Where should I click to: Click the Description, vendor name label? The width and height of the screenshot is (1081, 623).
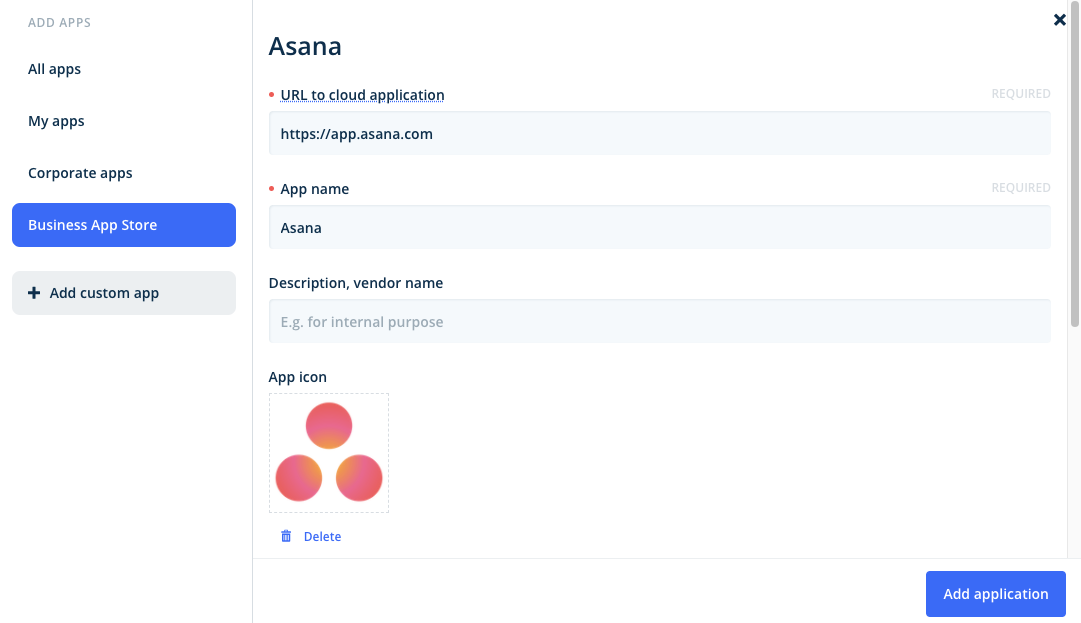tap(356, 283)
